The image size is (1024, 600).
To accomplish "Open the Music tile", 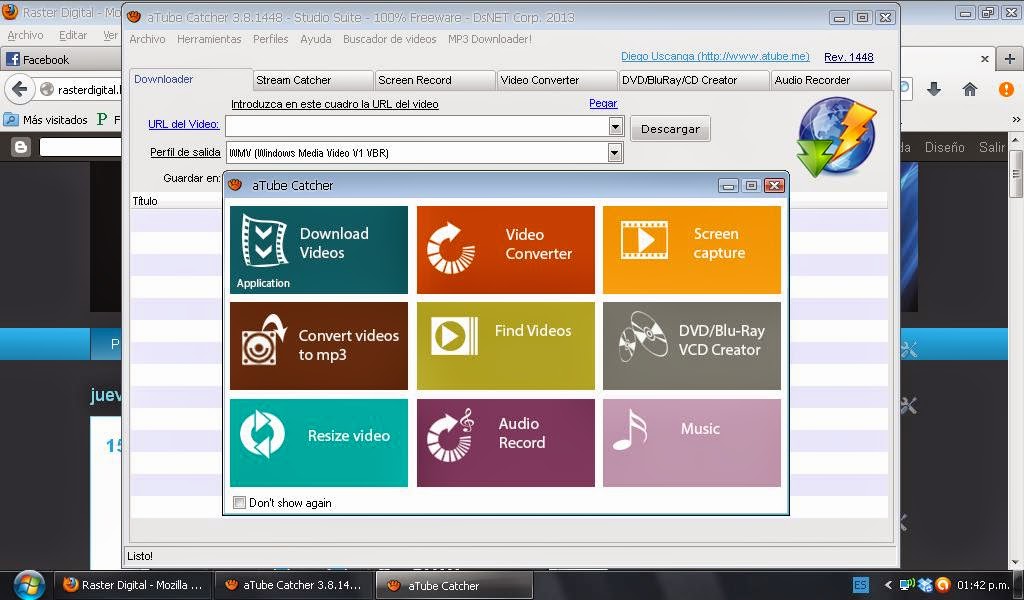I will (x=692, y=443).
